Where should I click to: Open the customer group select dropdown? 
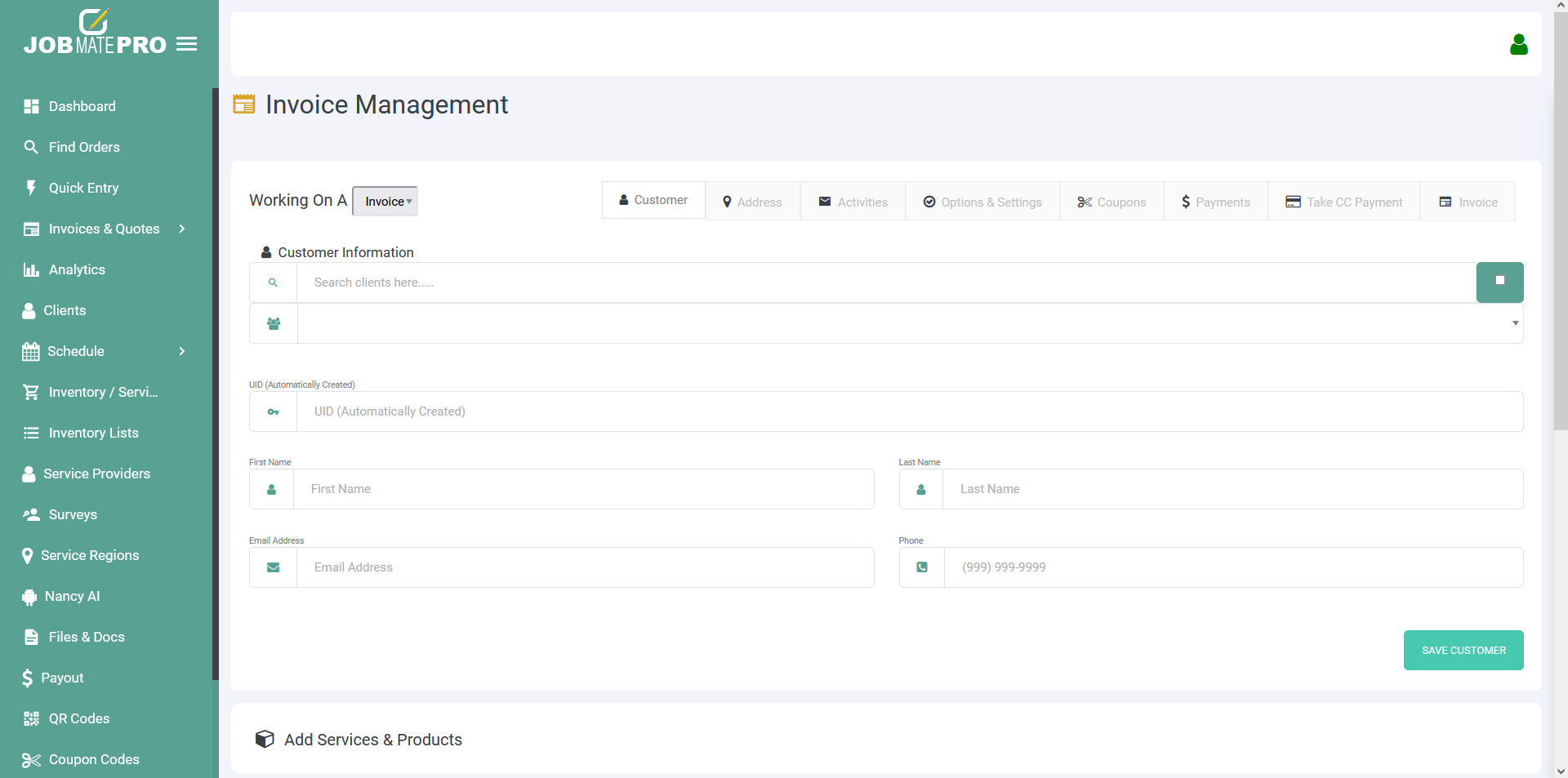click(910, 323)
